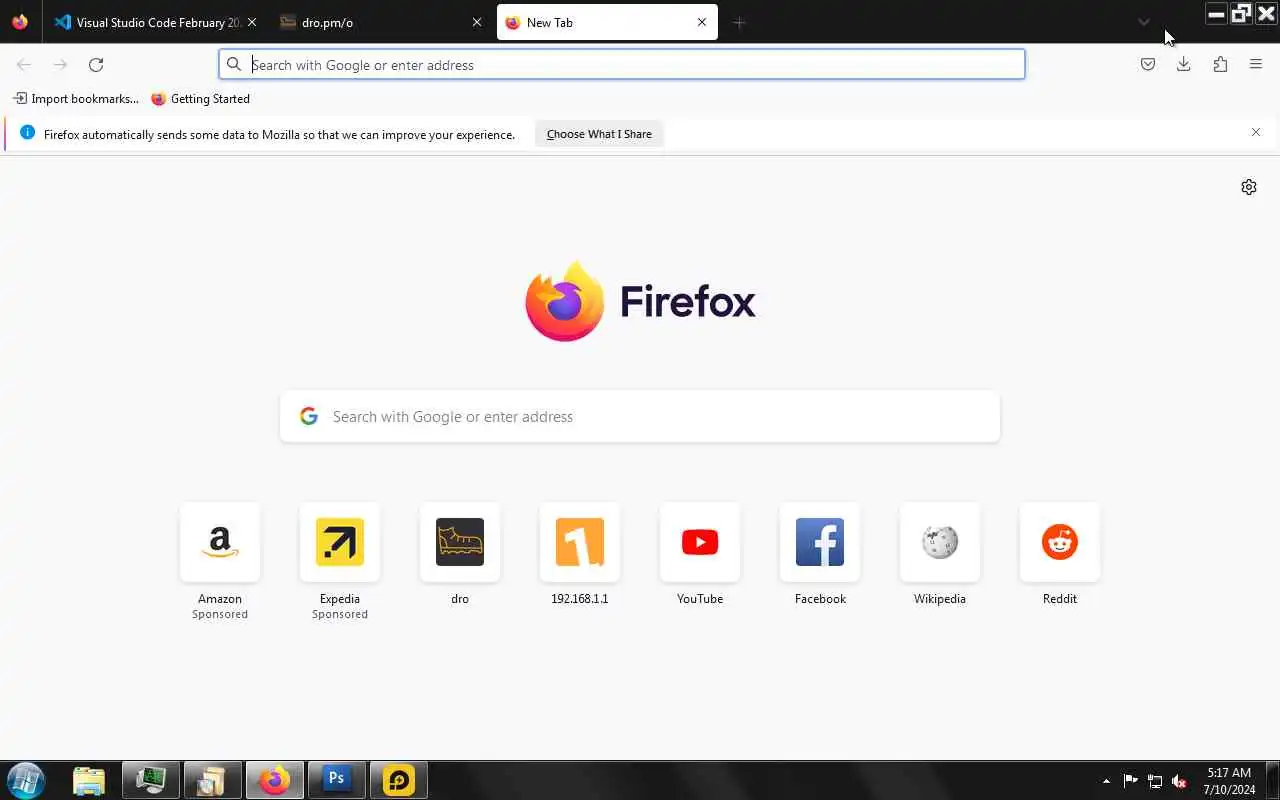1280x800 pixels.
Task: Launch Photoshop from the taskbar
Action: (336, 780)
